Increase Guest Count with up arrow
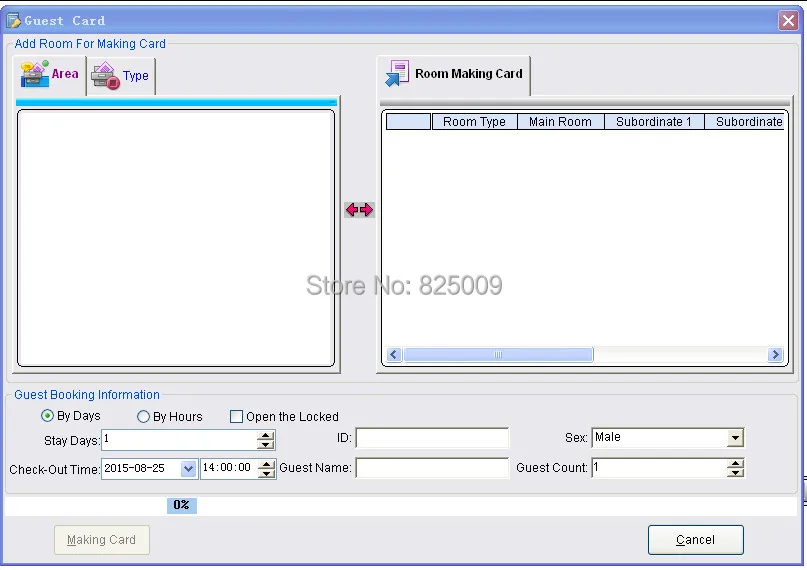Image resolution: width=807 pixels, height=570 pixels. [x=735, y=464]
